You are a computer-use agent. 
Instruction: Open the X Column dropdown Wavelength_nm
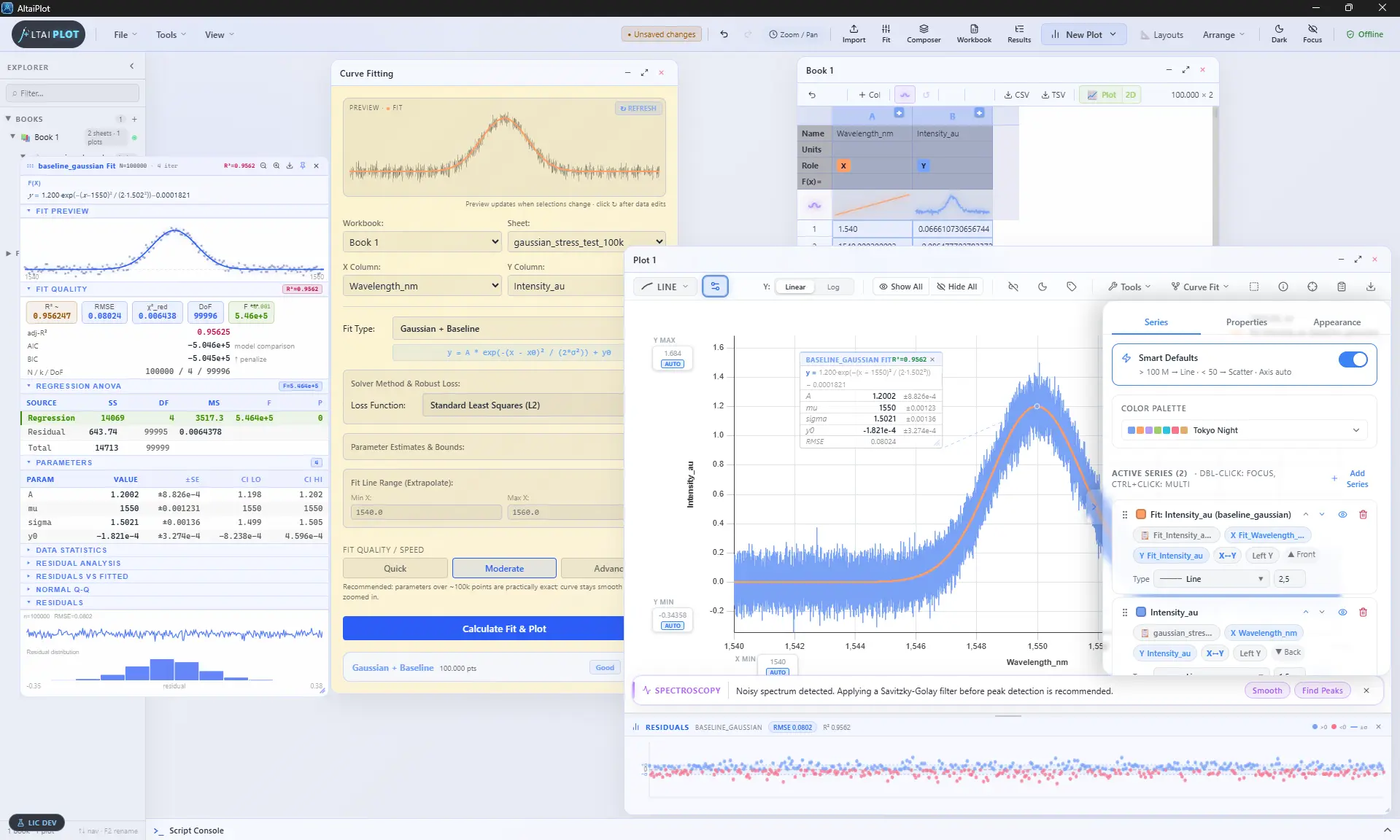(x=422, y=286)
